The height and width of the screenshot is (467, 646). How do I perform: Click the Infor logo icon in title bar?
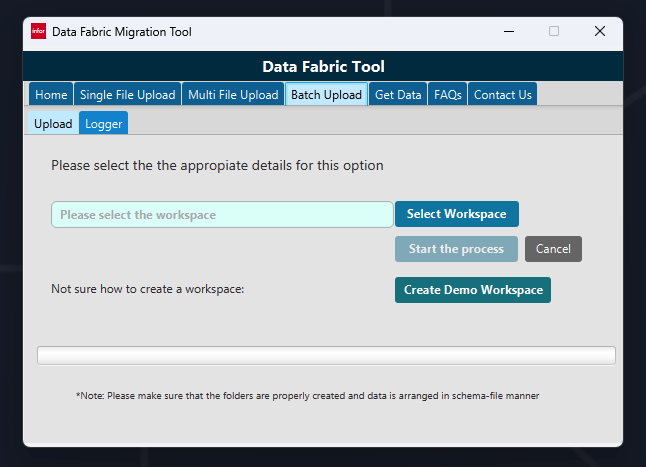[38, 31]
